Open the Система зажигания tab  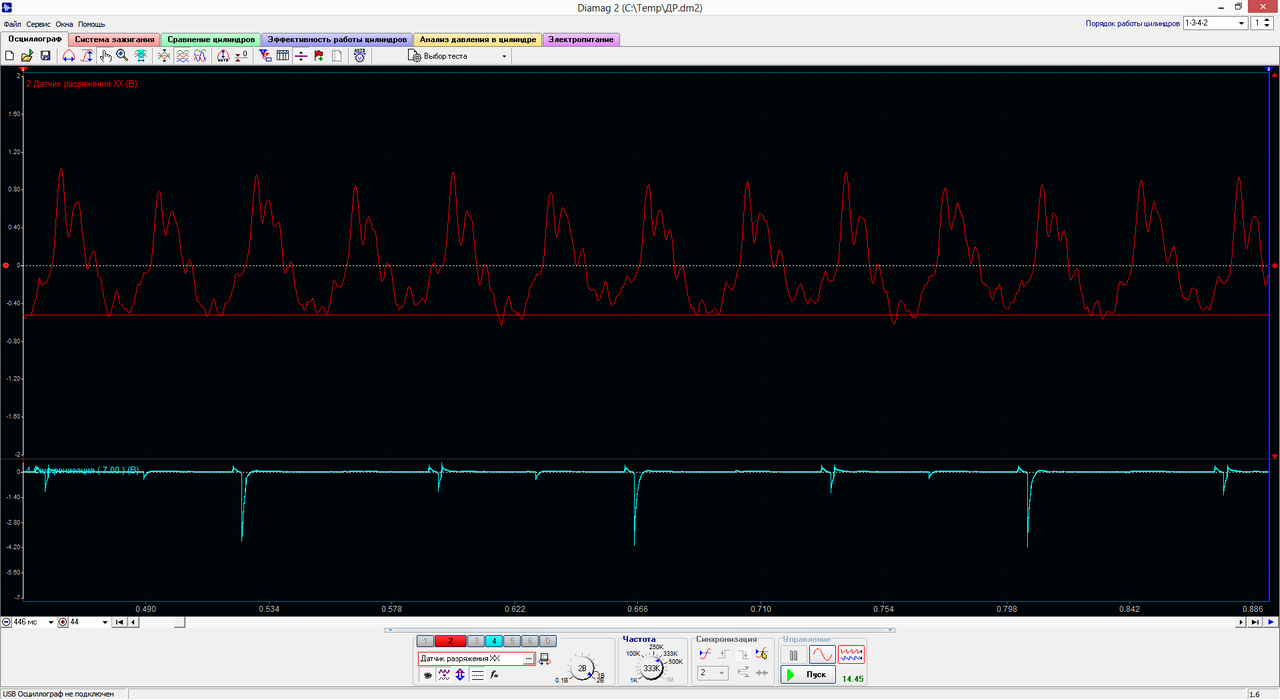pos(116,39)
